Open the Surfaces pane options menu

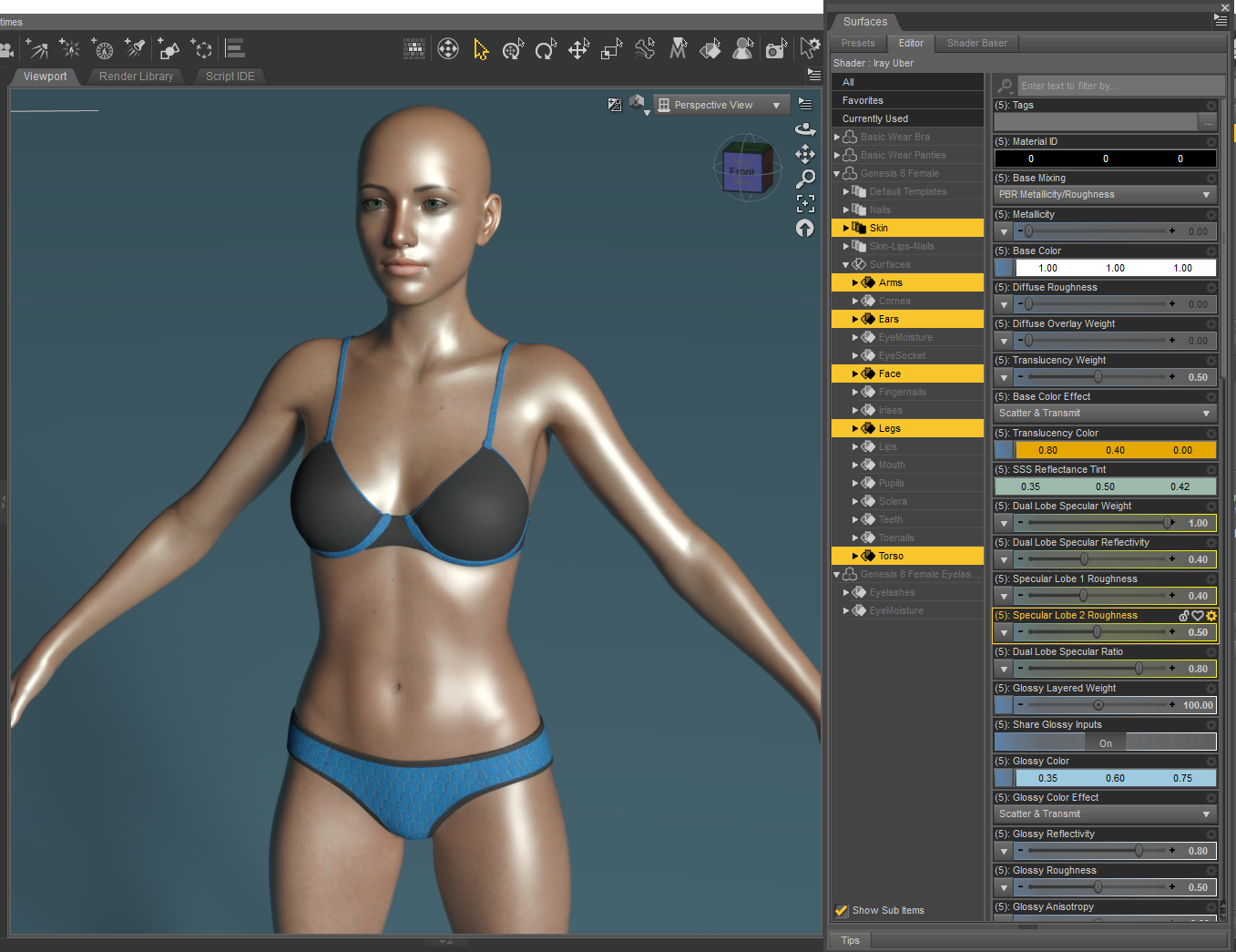[1221, 19]
